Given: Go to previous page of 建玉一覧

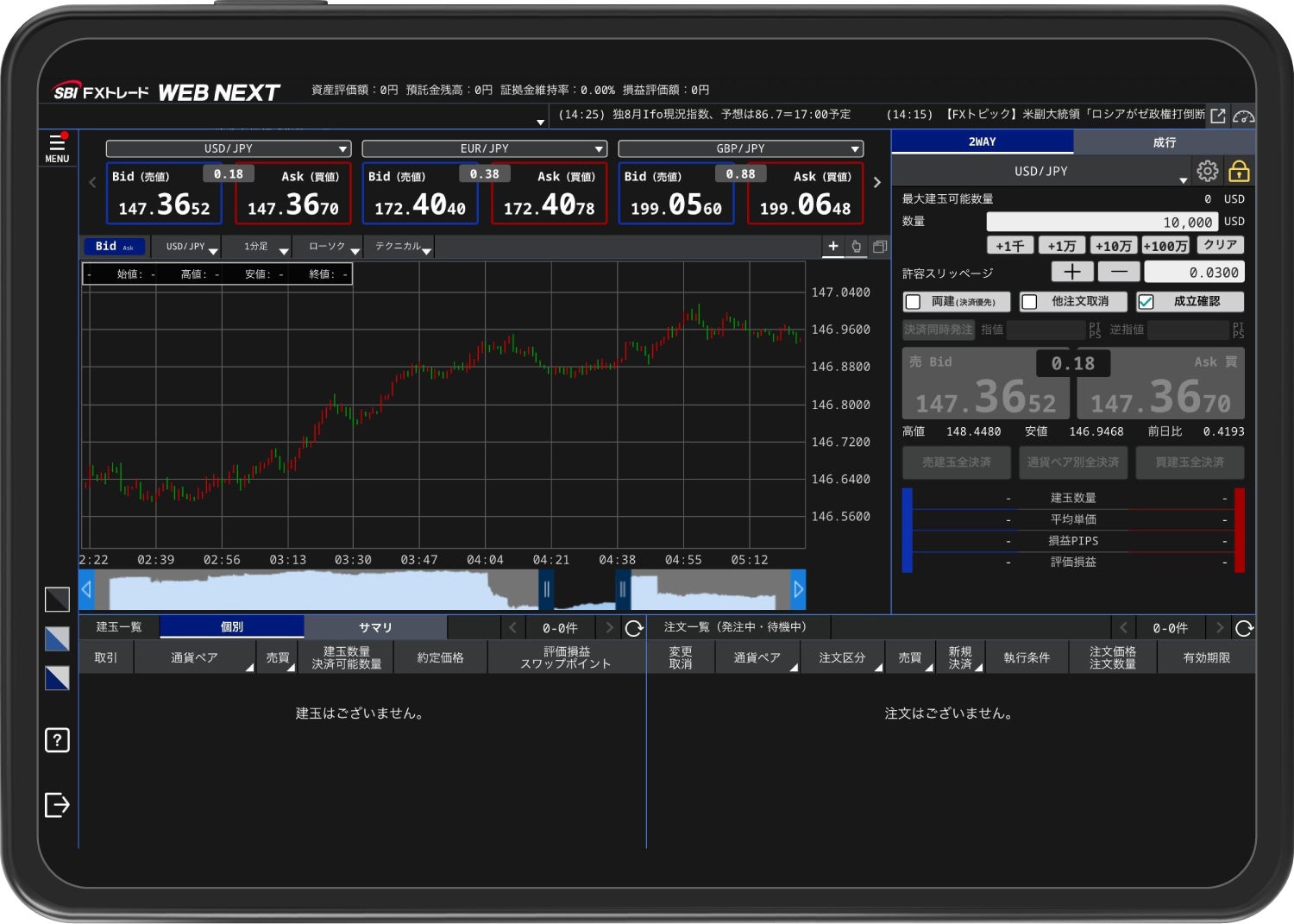Looking at the screenshot, I should 512,628.
